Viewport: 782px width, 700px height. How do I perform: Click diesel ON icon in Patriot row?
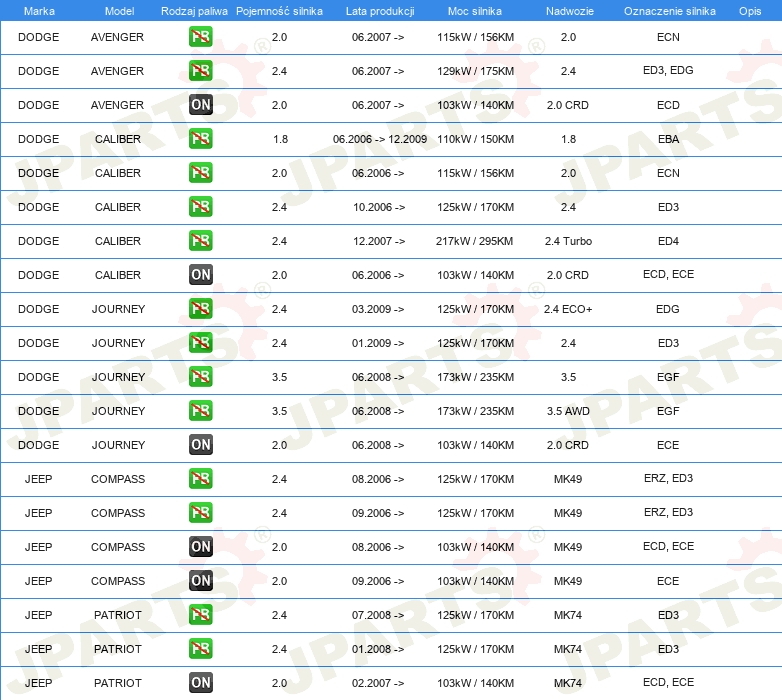[200, 683]
